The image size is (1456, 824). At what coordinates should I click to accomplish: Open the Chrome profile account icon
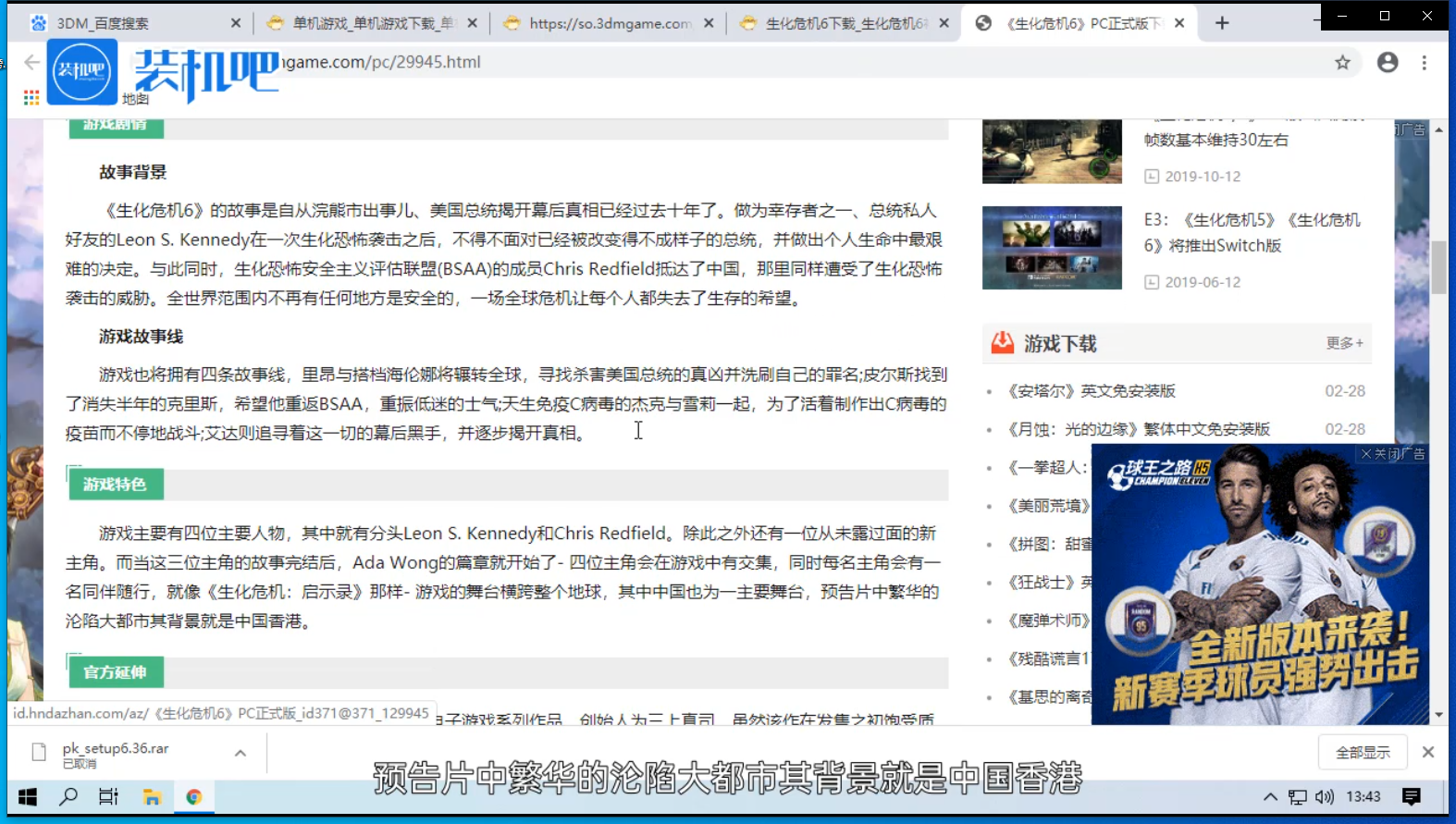click(1388, 63)
